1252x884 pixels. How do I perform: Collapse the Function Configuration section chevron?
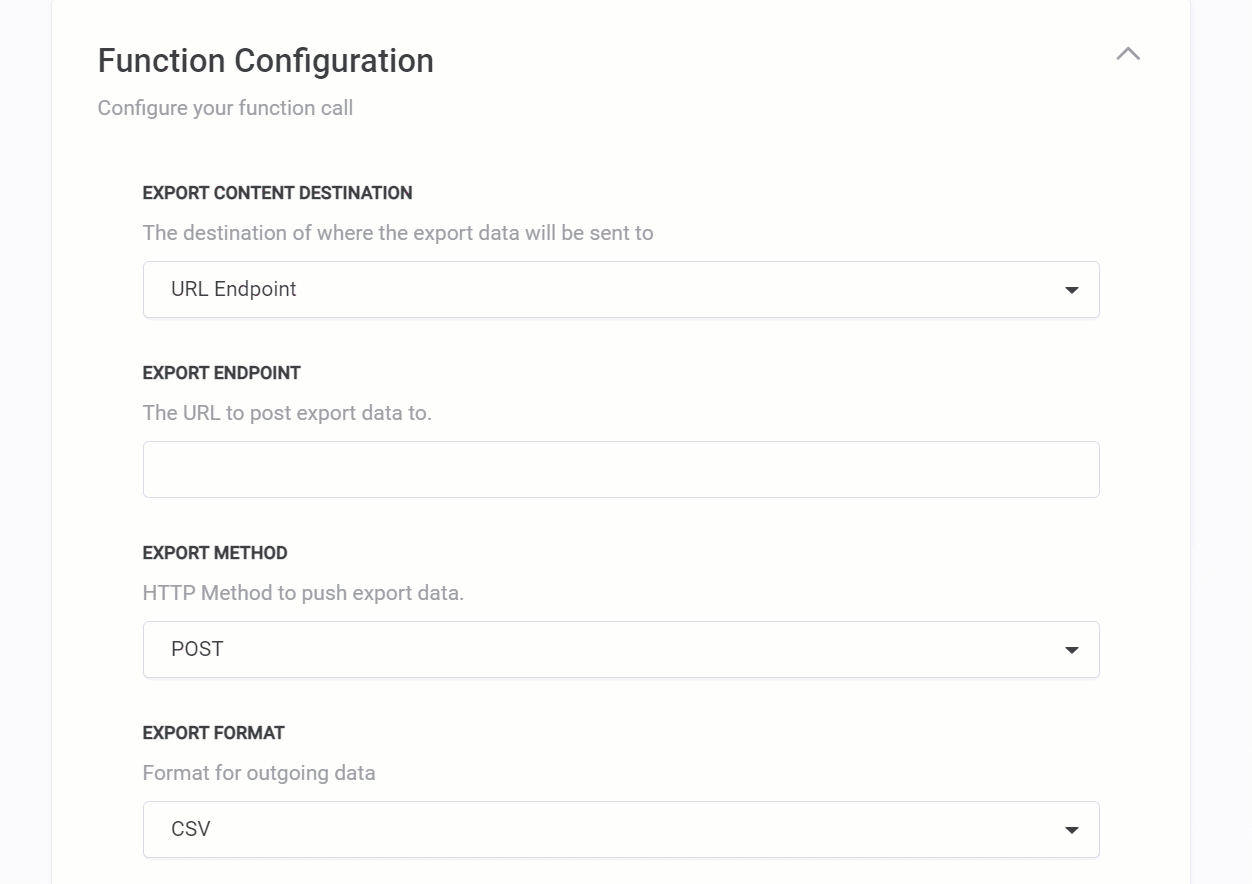click(x=1127, y=54)
